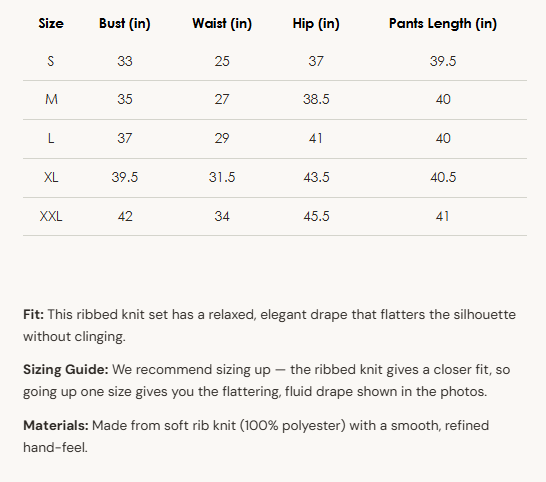Click the Size column header
Image resolution: width=546 pixels, height=482 pixels.
pyautogui.click(x=51, y=24)
